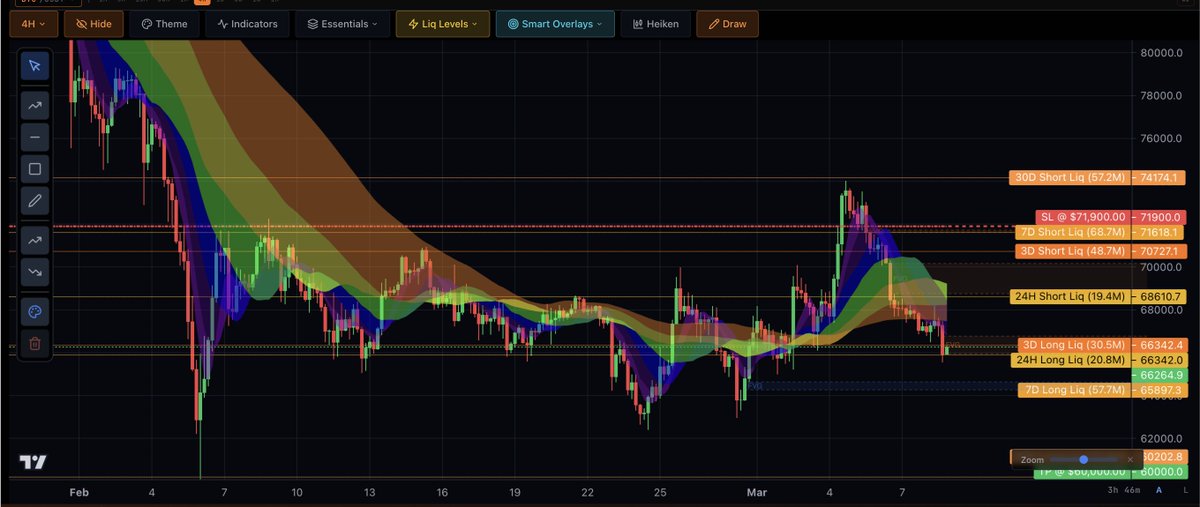This screenshot has width=1200, height=507.
Task: Click the 24H Long Liq (20.8M) label
Action: [x=1070, y=359]
